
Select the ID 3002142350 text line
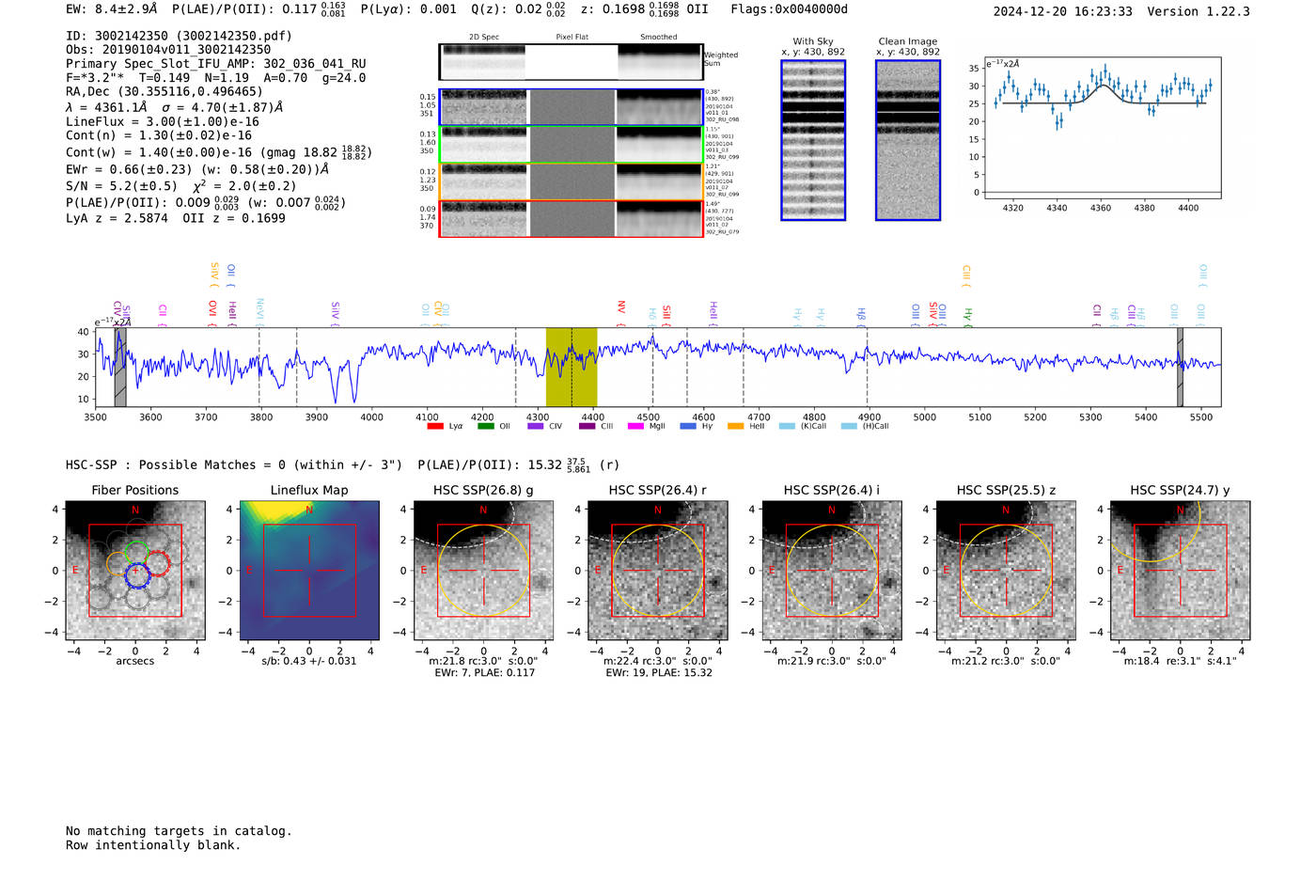179,36
